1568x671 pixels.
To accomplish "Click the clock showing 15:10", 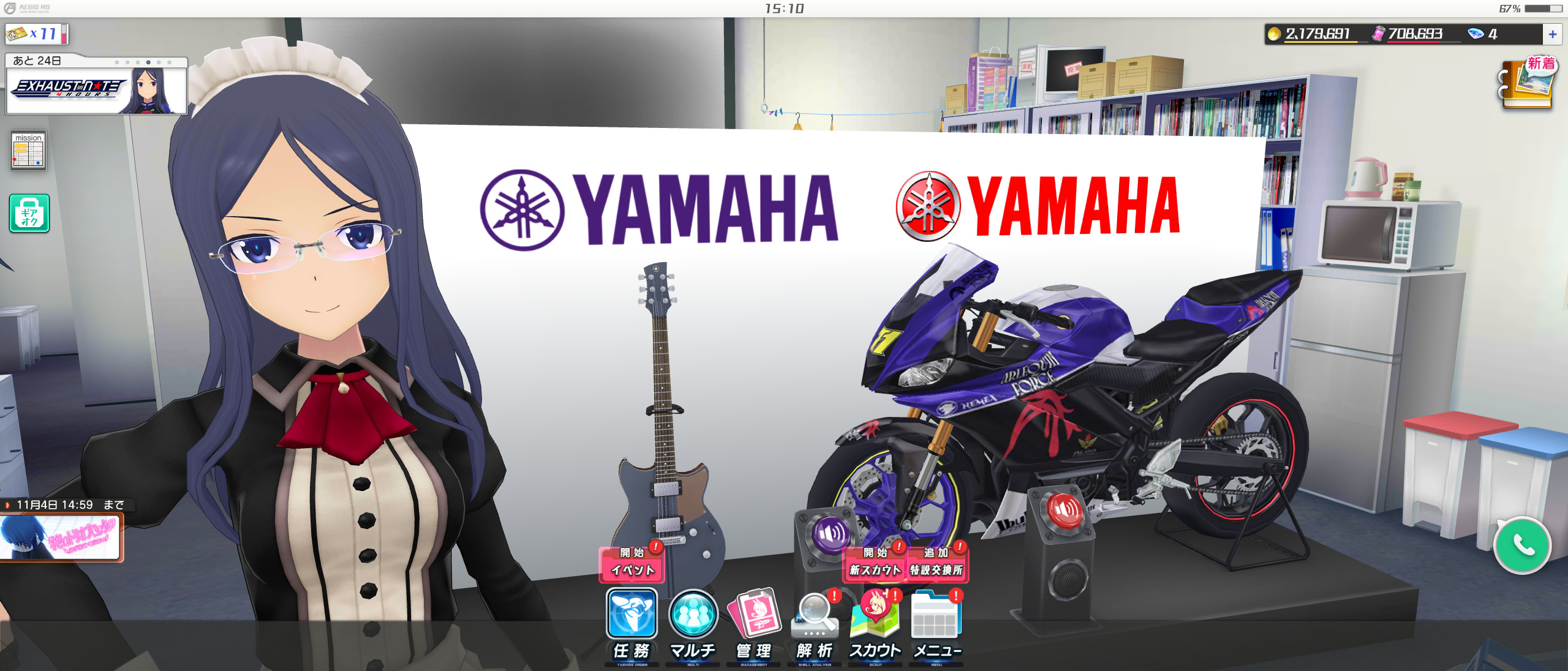I will pyautogui.click(x=784, y=9).
